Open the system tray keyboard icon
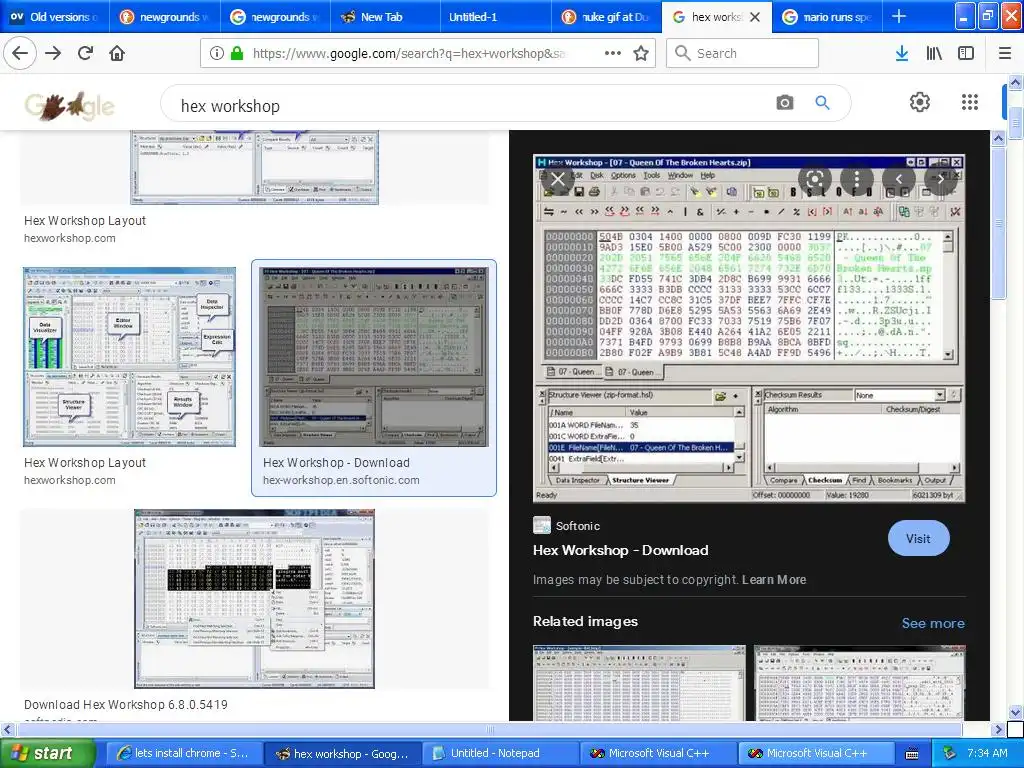Image resolution: width=1024 pixels, height=768 pixels. coord(912,754)
